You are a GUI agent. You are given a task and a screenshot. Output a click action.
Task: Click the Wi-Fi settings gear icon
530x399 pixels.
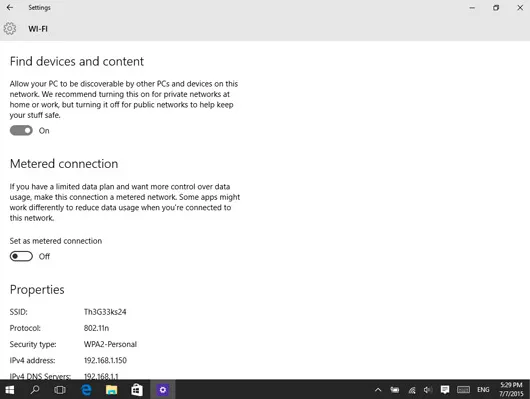[10, 29]
